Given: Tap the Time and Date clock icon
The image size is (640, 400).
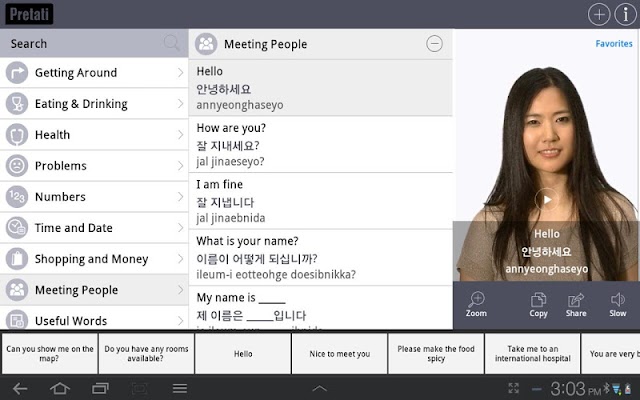Looking at the screenshot, I should [x=17, y=228].
